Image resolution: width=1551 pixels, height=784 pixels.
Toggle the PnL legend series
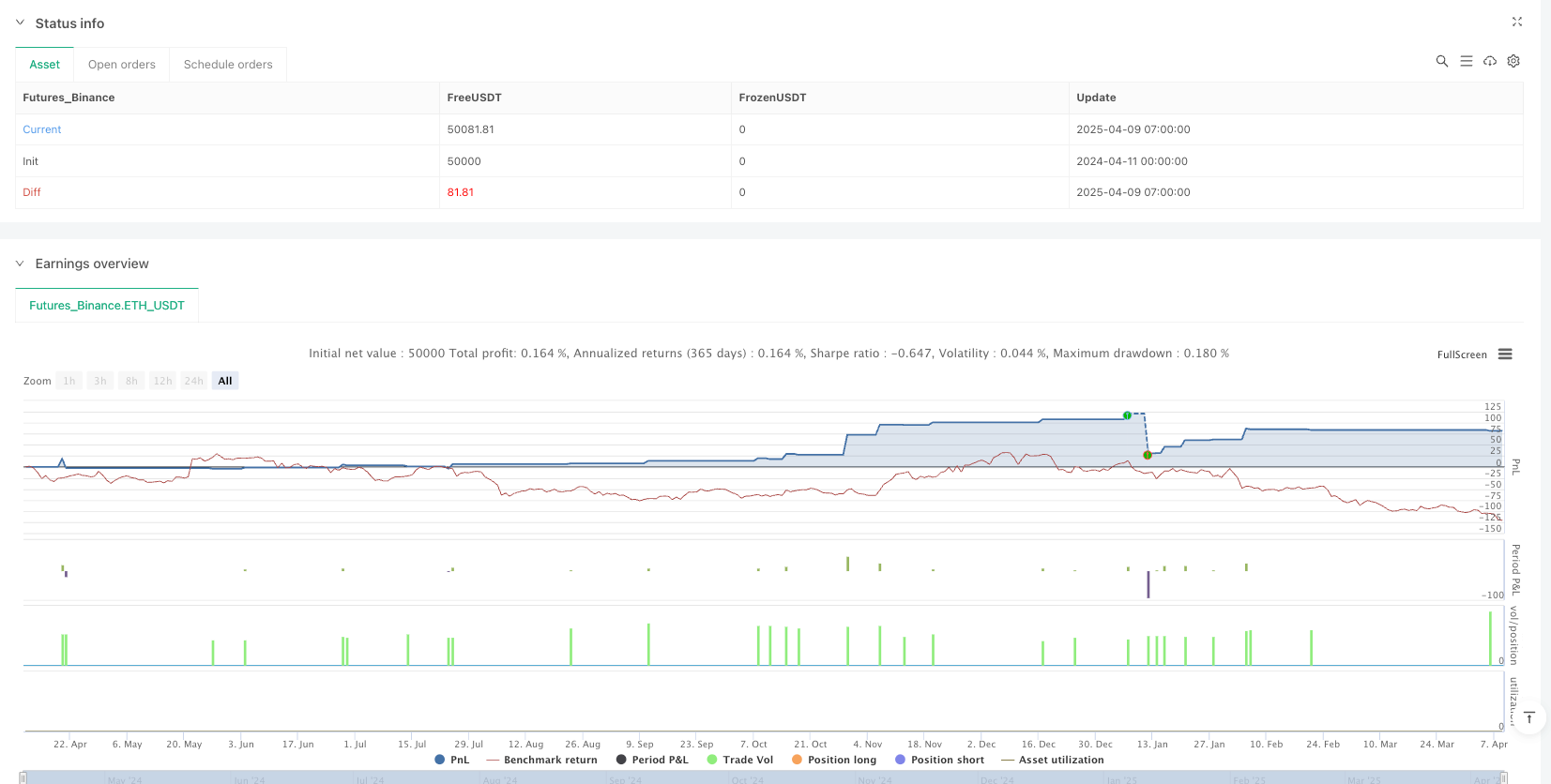452,760
